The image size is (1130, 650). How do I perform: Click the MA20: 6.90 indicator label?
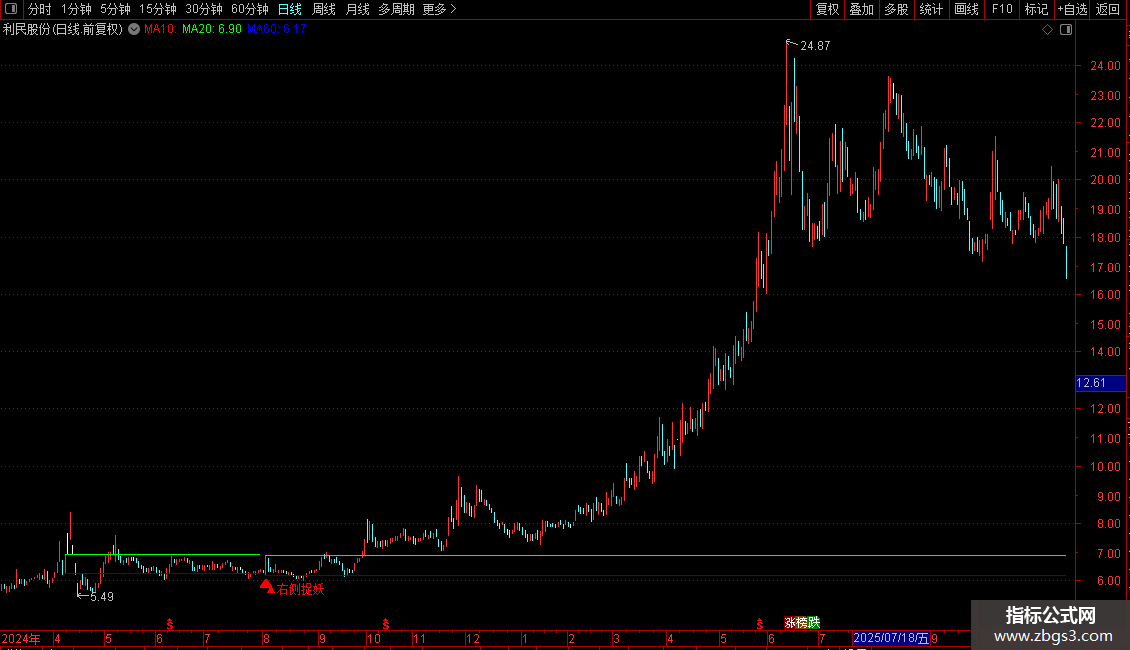click(x=212, y=30)
